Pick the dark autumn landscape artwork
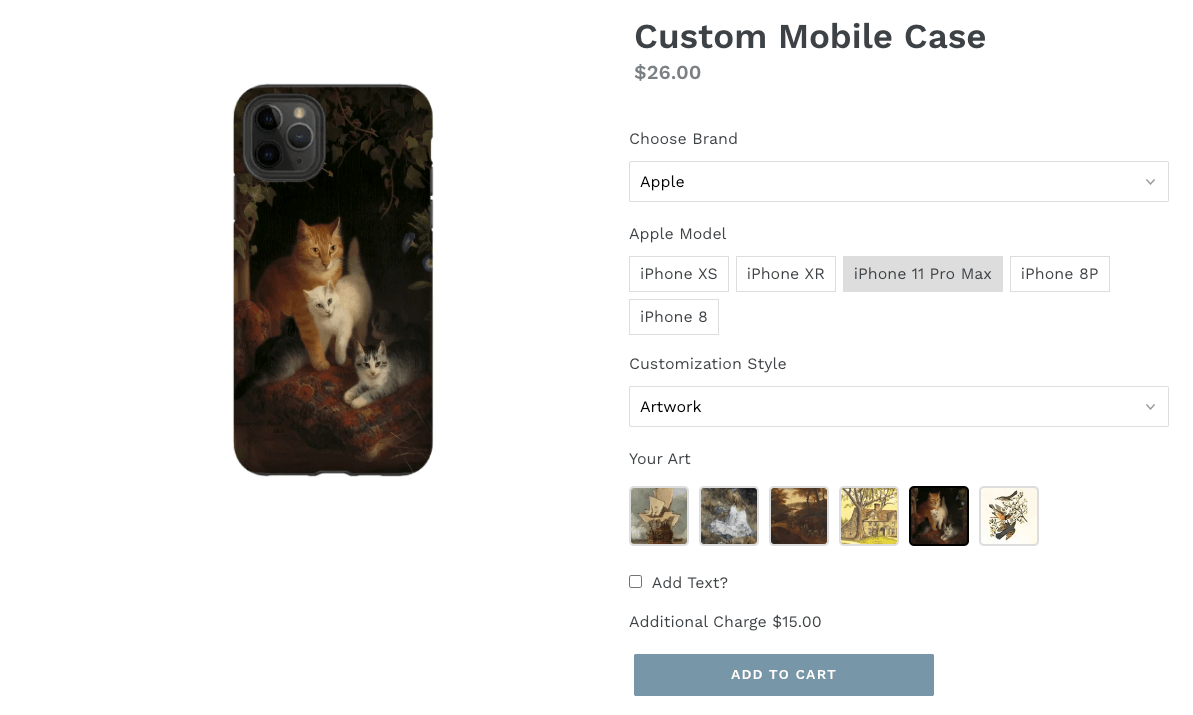Viewport: 1193px width, 715px height. (799, 516)
